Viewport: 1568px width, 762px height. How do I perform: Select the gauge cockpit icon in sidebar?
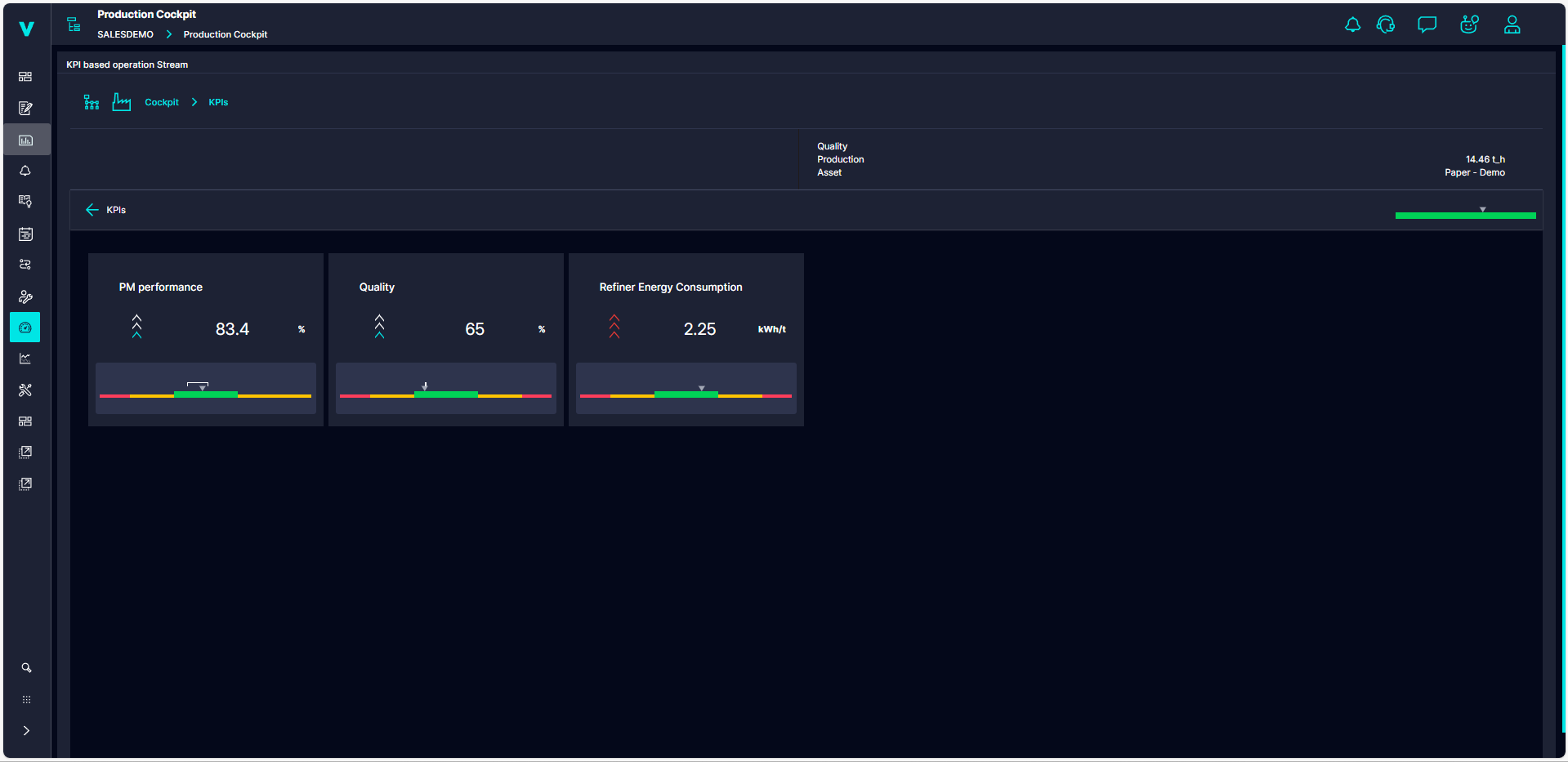click(25, 328)
